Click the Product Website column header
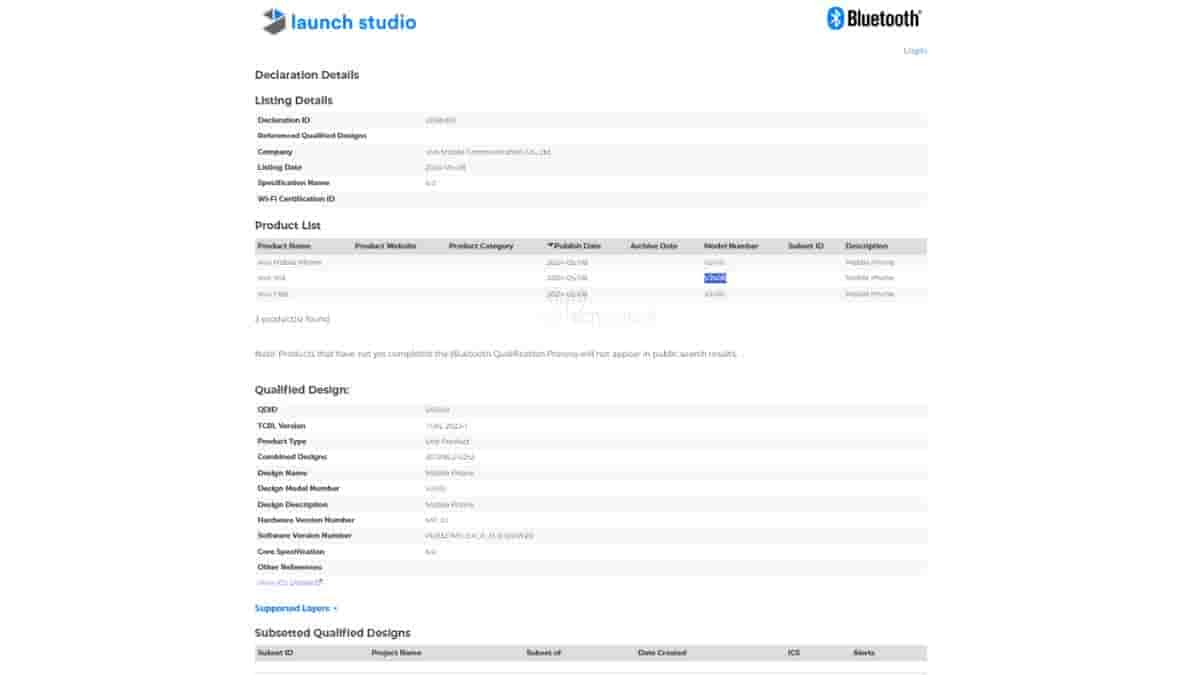Screen dimensions: 1200x675 point(385,246)
